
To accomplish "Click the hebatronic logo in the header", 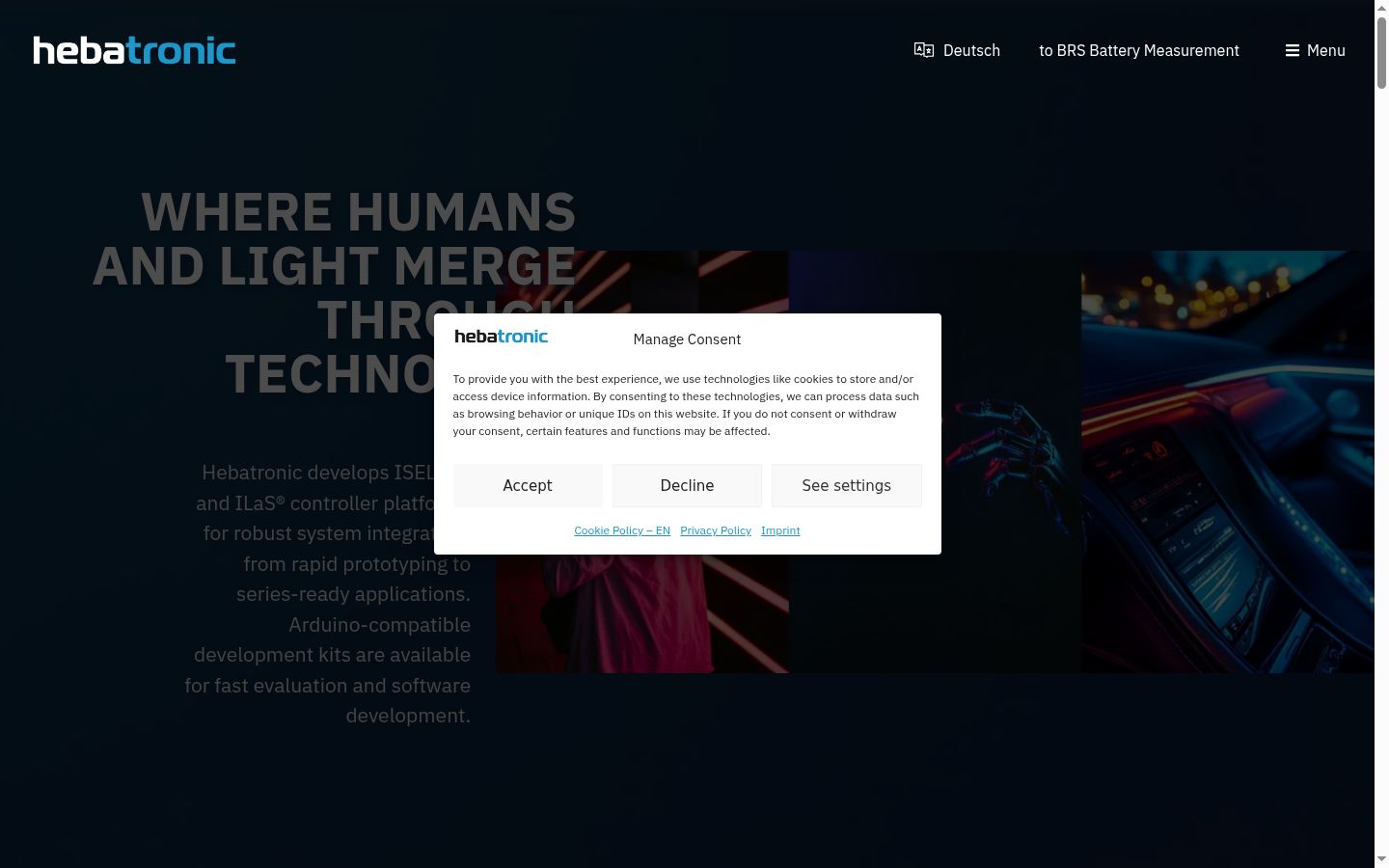I will tap(134, 50).
